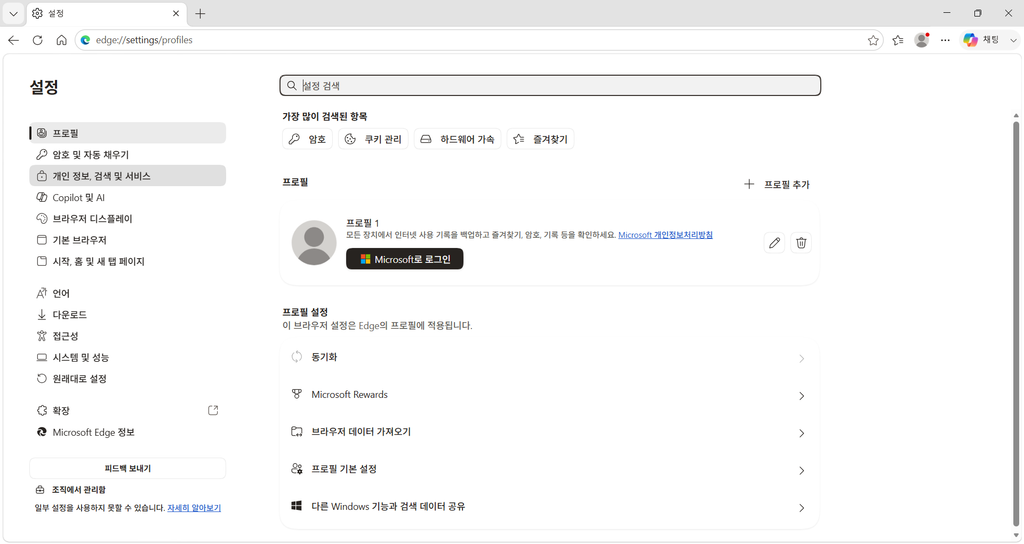
Task: Open the profile avatar in toolbar
Action: 922,40
